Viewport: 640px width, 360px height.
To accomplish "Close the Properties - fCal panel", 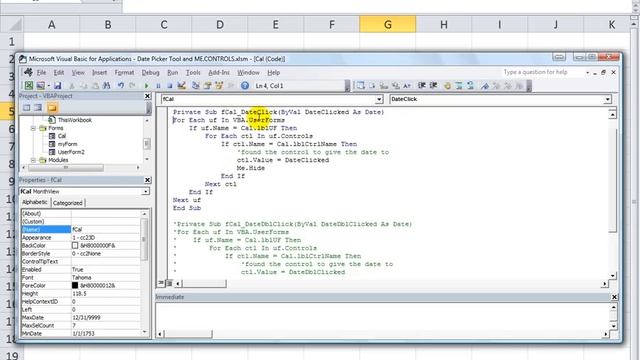I will click(147, 180).
